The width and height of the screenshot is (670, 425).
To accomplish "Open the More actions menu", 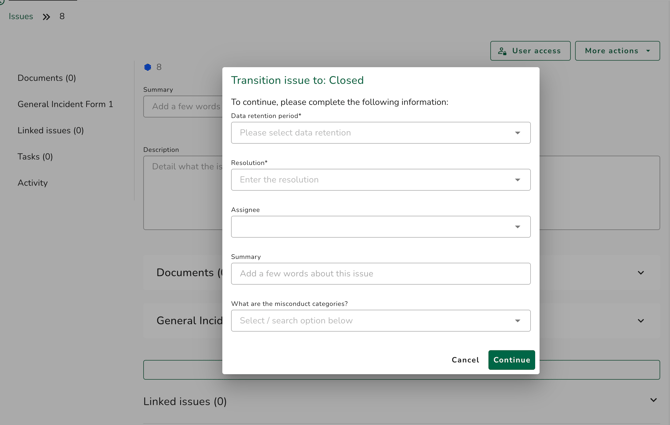I will tap(617, 51).
